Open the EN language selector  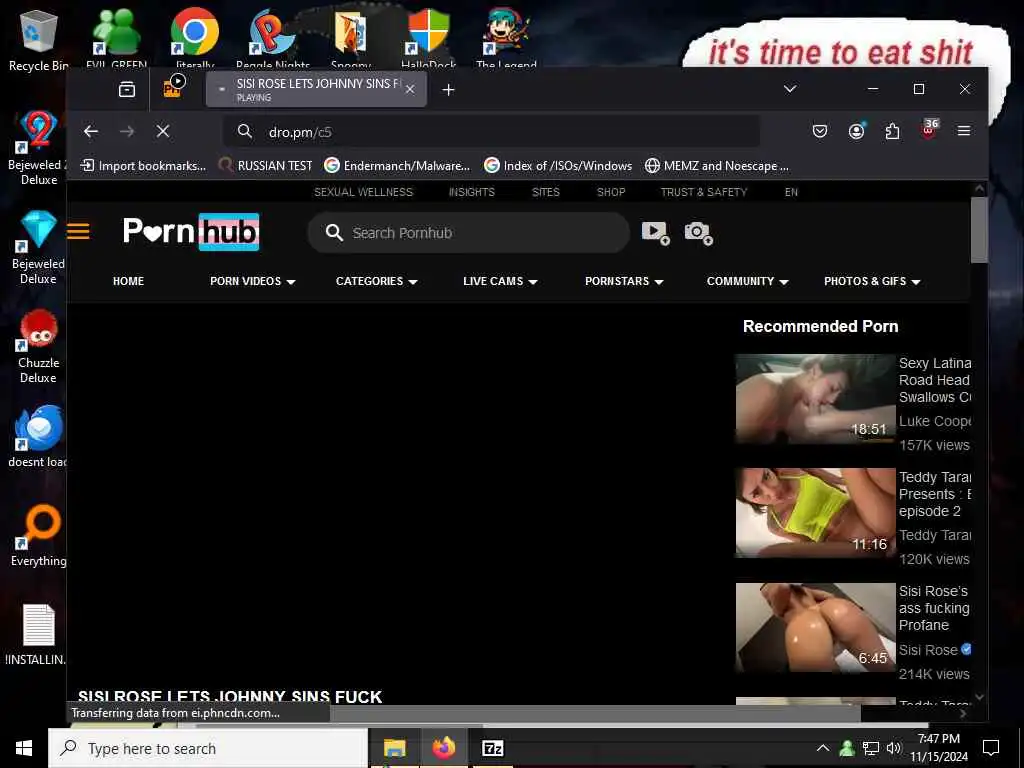(791, 192)
